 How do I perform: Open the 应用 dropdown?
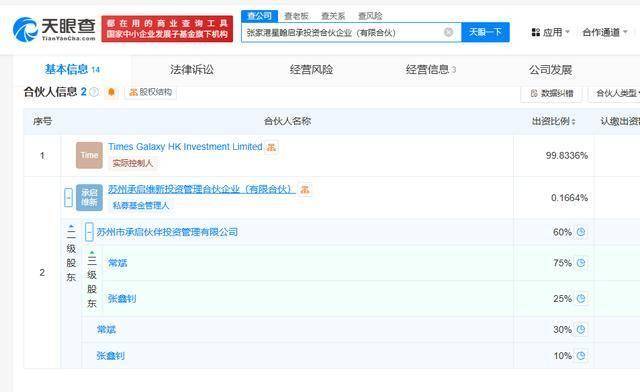(551, 32)
